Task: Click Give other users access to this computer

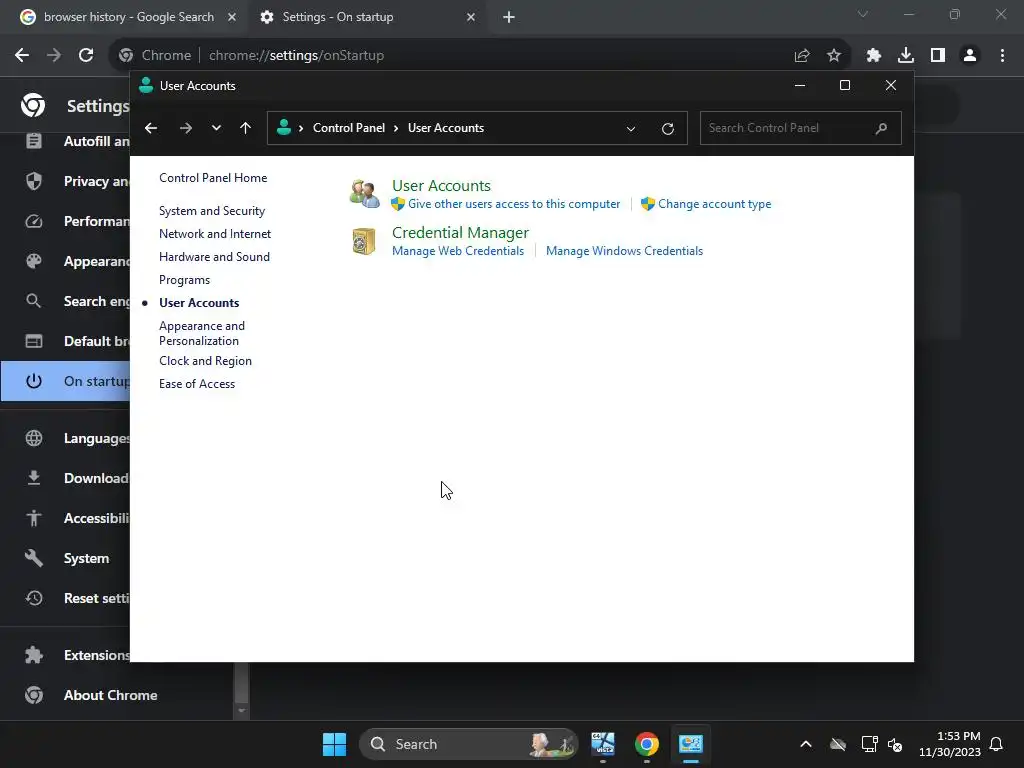Action: 514,204
